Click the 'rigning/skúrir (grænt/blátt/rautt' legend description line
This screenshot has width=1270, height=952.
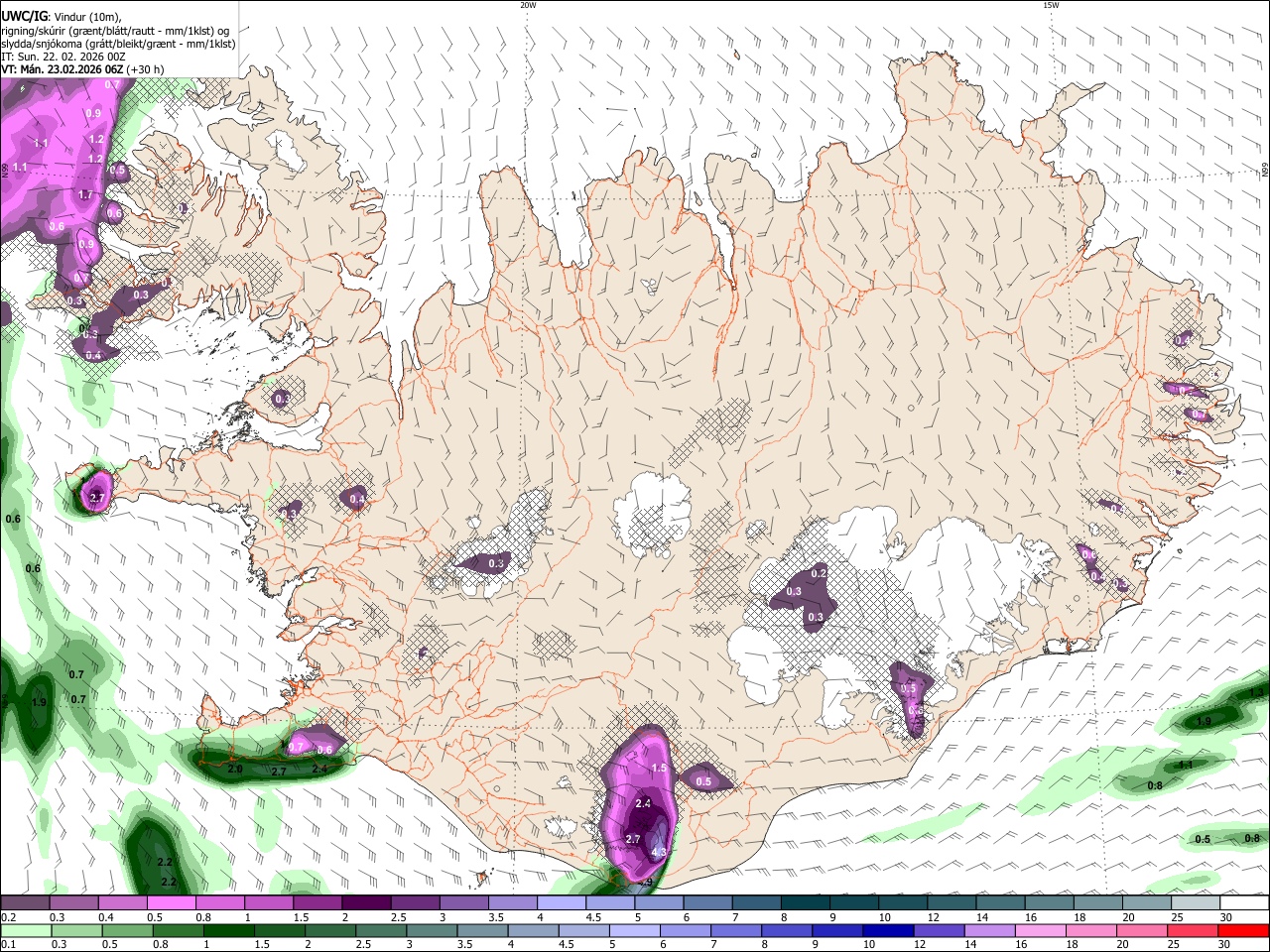tap(115, 31)
